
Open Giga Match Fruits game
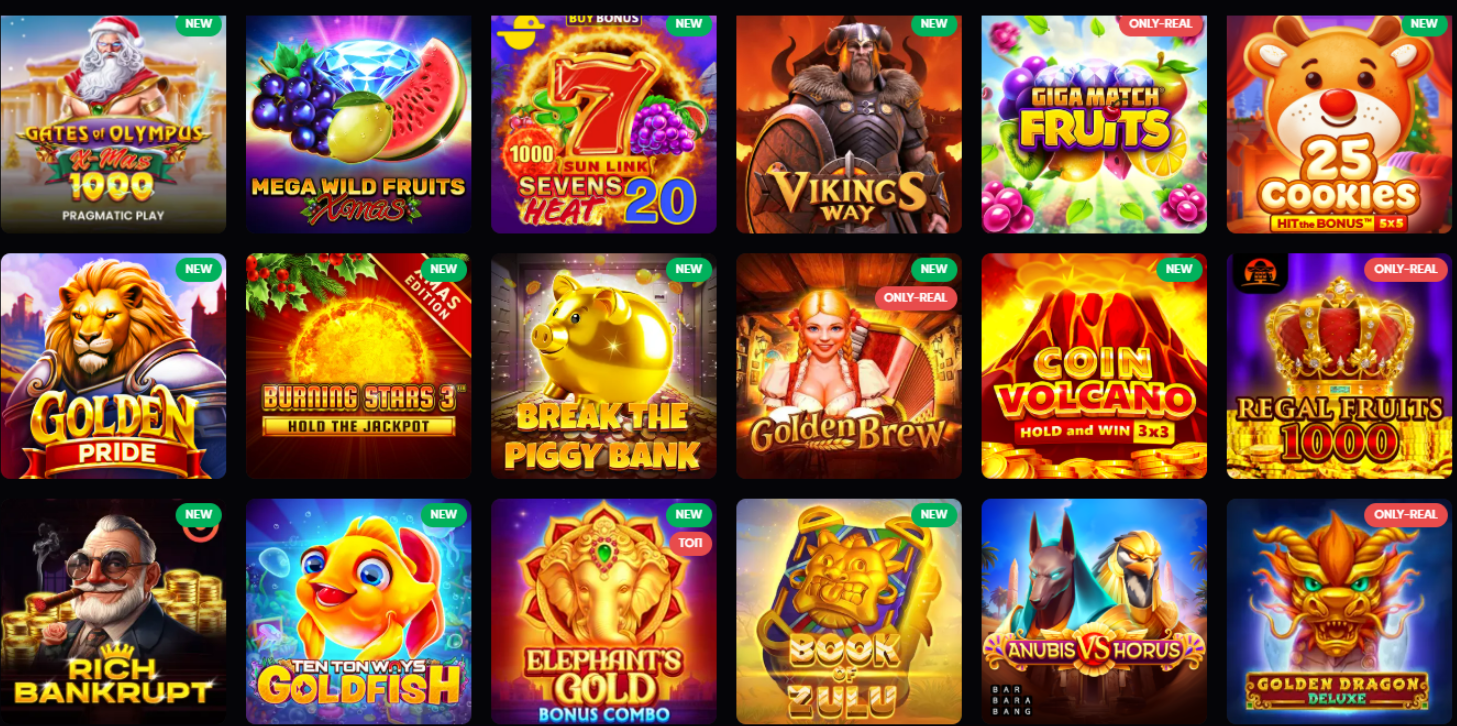pyautogui.click(x=1094, y=124)
